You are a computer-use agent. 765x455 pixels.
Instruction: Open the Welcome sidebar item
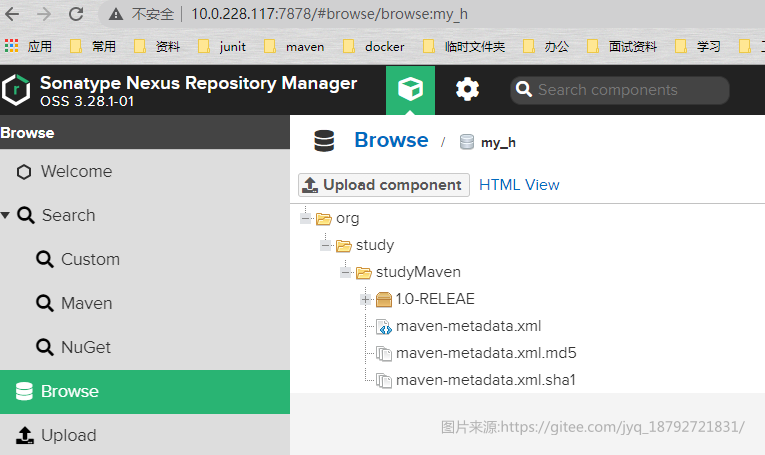tap(145, 172)
